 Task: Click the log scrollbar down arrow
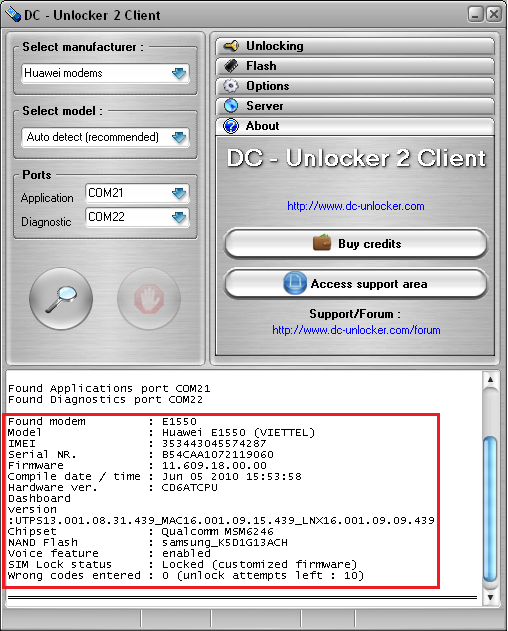point(490,597)
